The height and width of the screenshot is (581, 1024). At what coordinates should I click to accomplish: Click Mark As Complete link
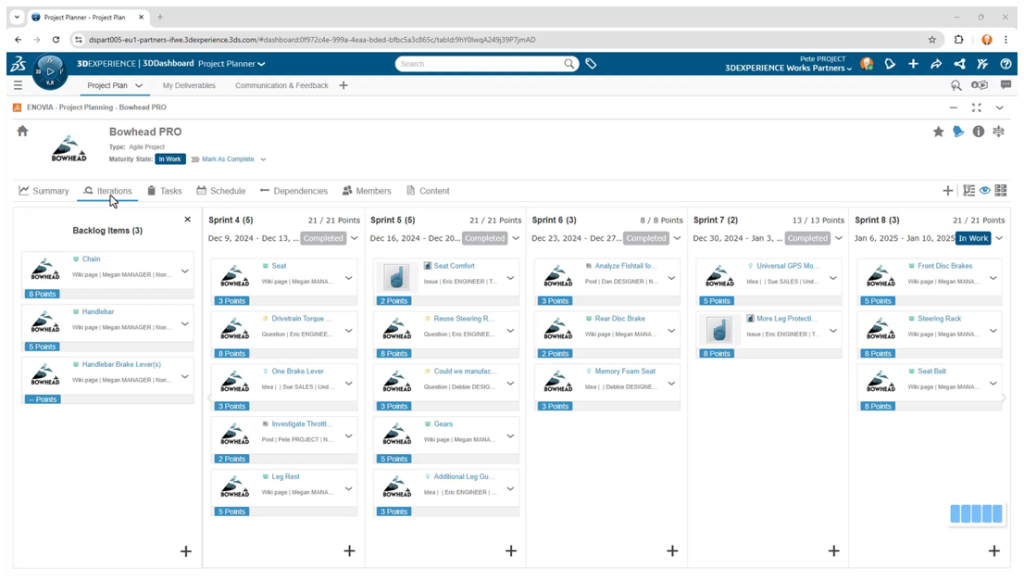(228, 159)
